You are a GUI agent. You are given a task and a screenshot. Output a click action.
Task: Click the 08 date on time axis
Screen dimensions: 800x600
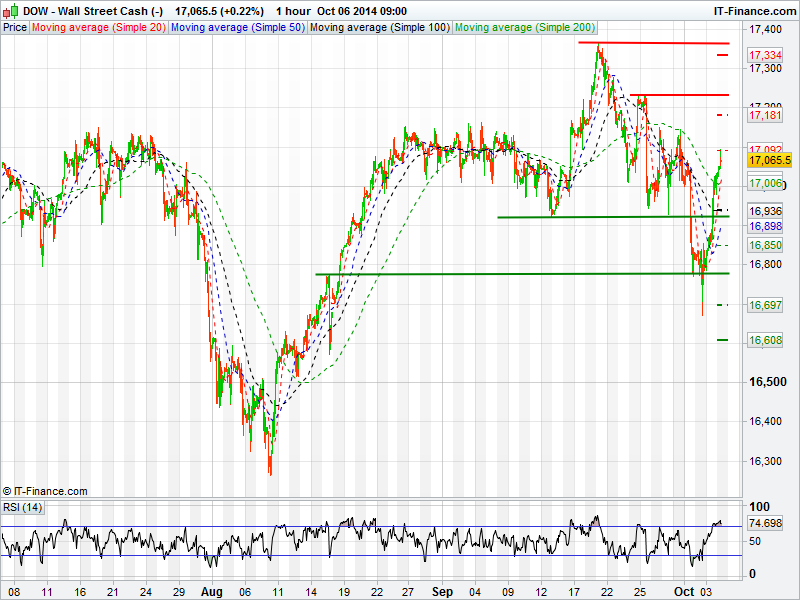tap(14, 592)
